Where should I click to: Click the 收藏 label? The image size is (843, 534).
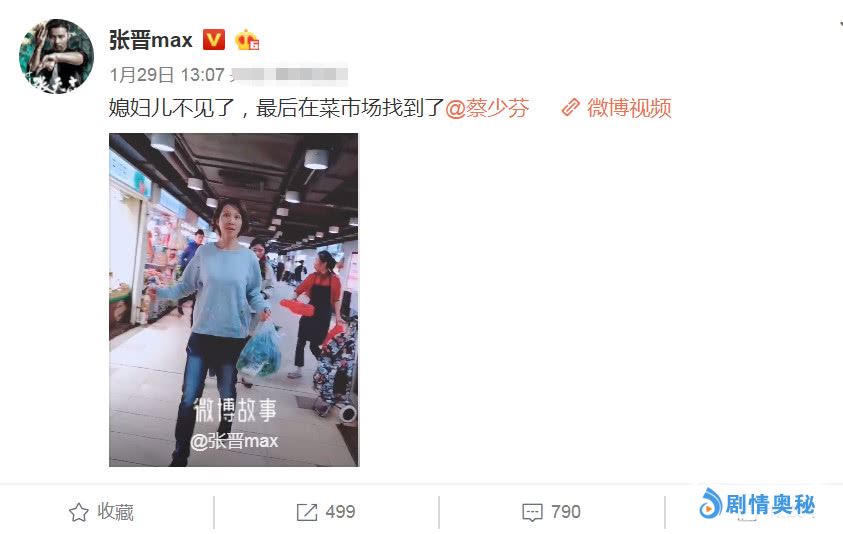point(115,512)
